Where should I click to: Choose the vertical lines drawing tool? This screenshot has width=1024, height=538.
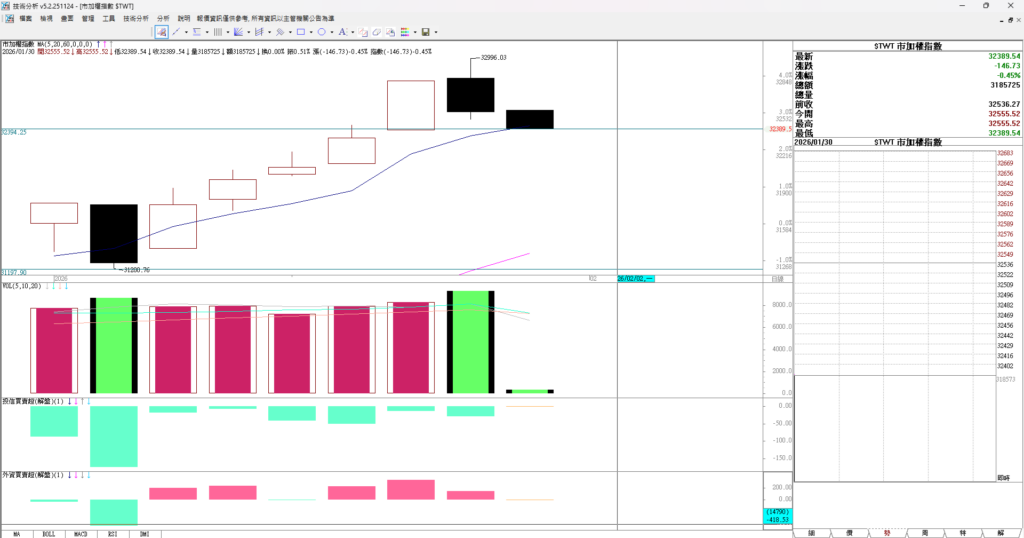click(218, 32)
